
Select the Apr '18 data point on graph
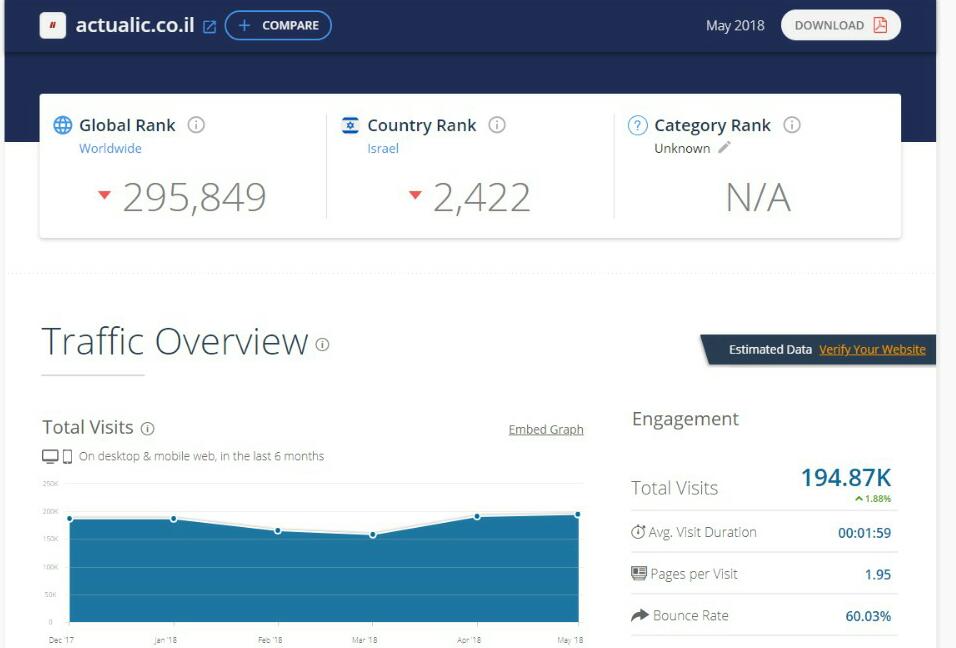477,517
